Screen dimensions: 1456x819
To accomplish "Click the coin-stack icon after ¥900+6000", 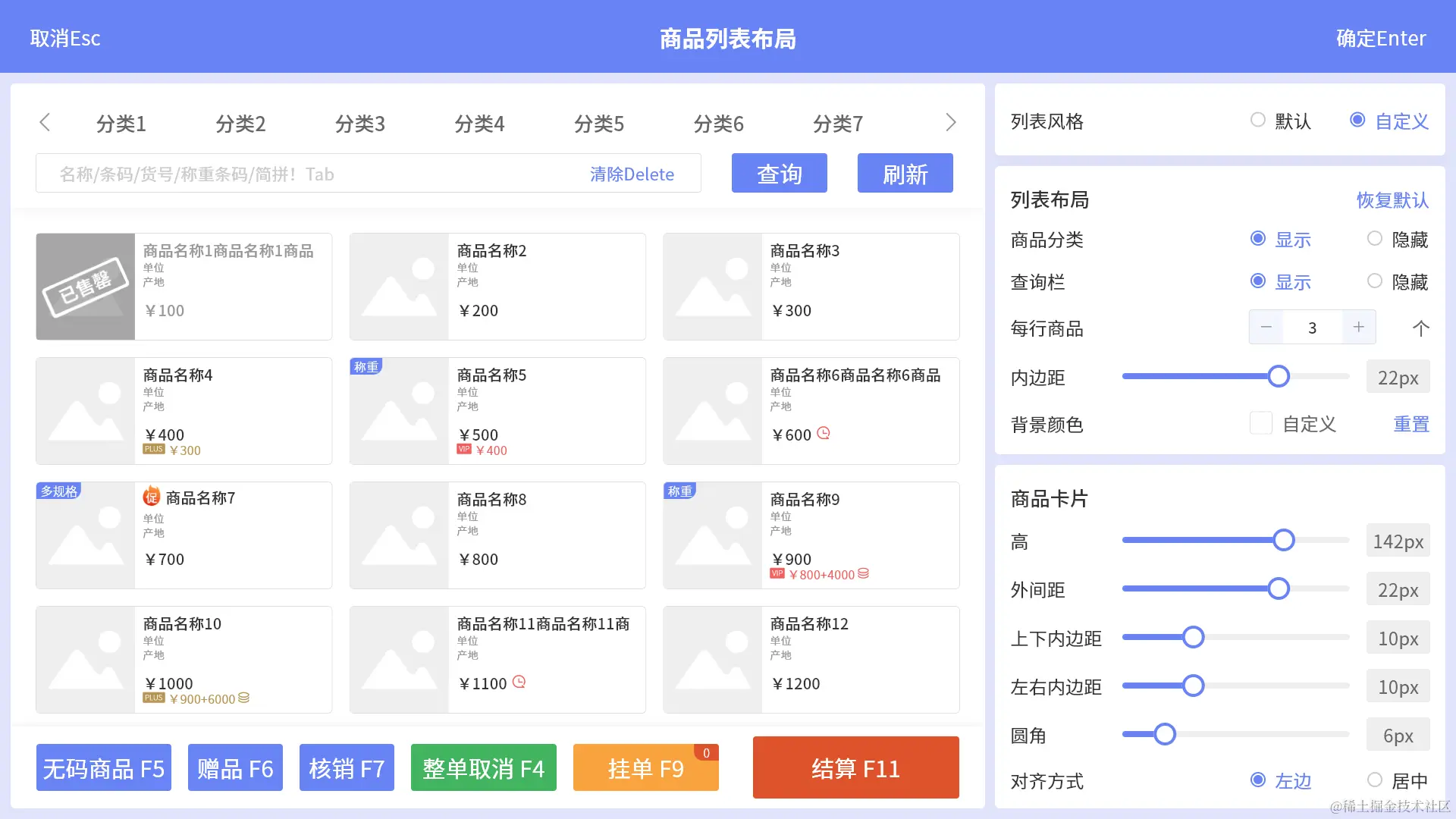I will pyautogui.click(x=243, y=698).
